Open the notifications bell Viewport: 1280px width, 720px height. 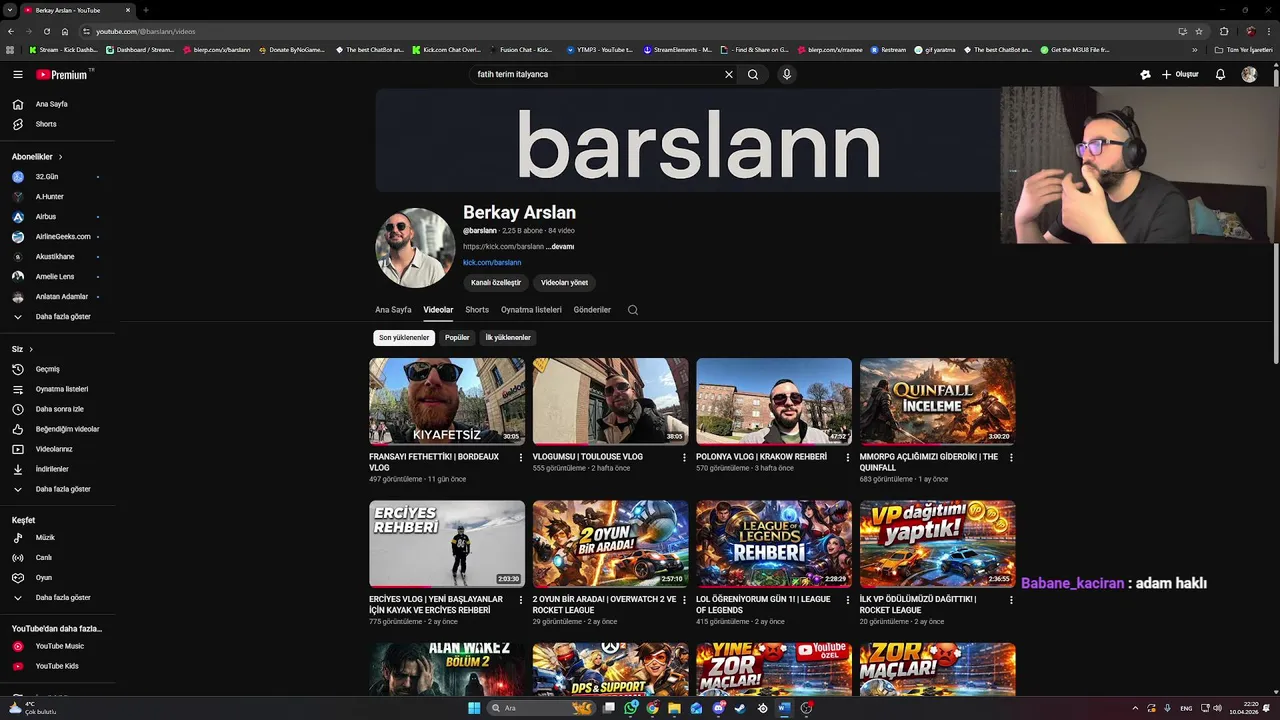pyautogui.click(x=1220, y=74)
